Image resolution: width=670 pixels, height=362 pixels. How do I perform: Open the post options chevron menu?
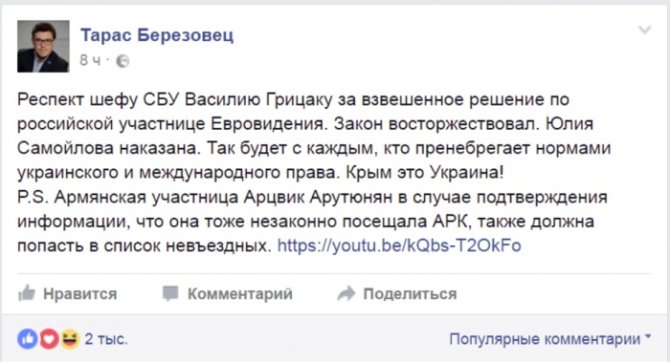pyautogui.click(x=644, y=29)
